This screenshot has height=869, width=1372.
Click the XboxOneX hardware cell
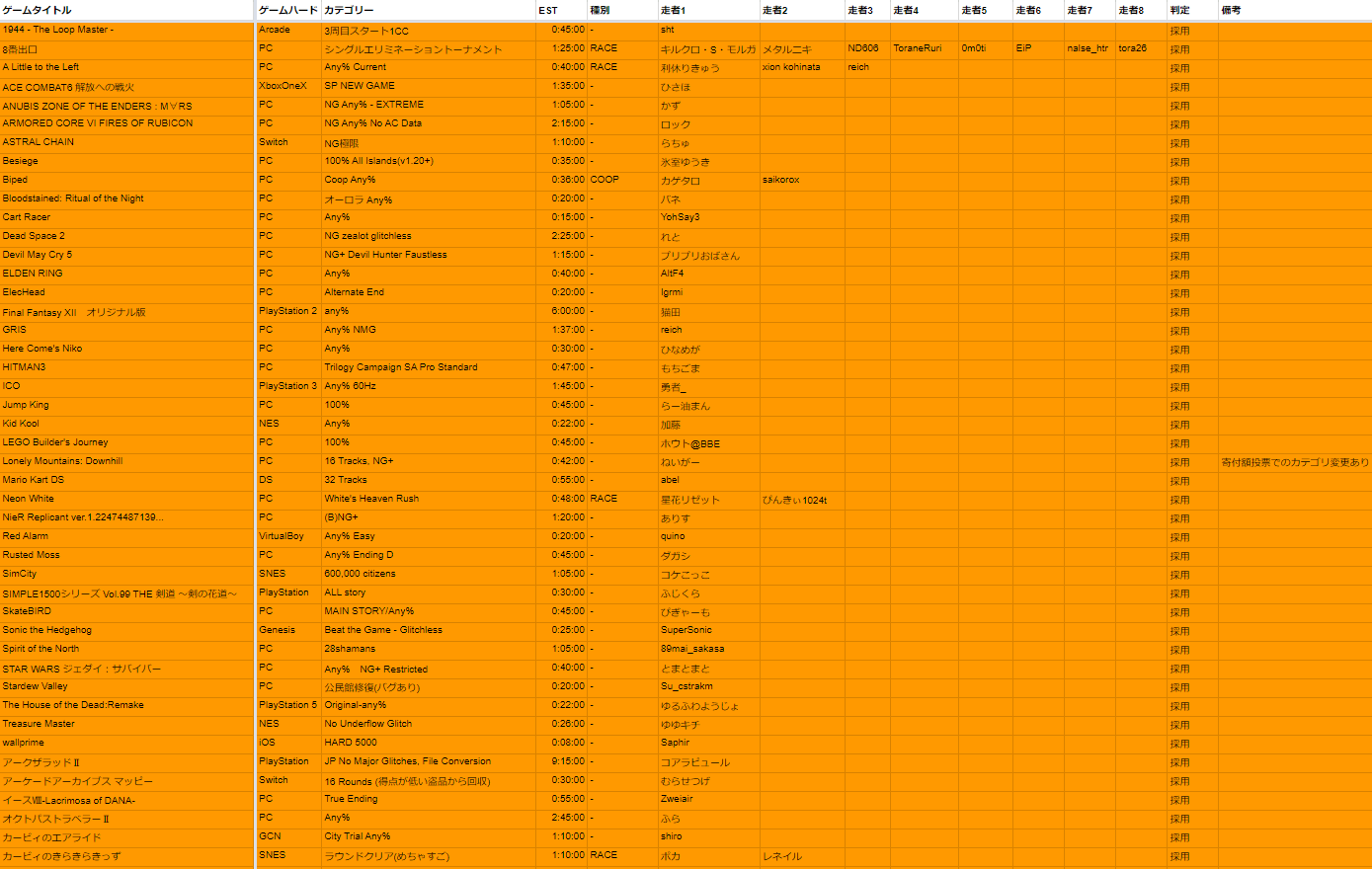coord(289,87)
